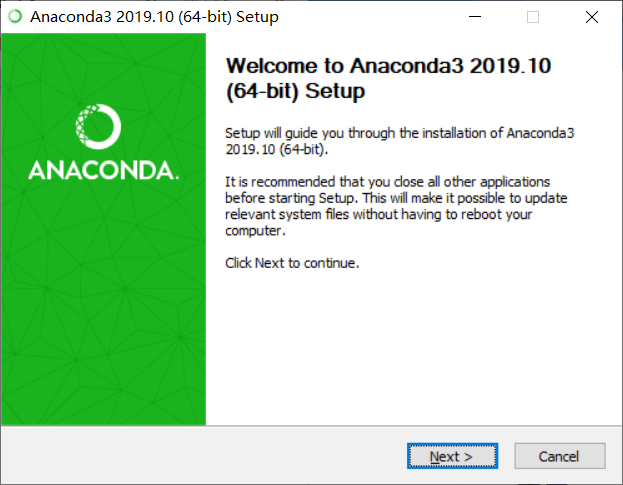Click the '(64-bit) Setup' heading line
The image size is (623, 485).
pos(297,92)
